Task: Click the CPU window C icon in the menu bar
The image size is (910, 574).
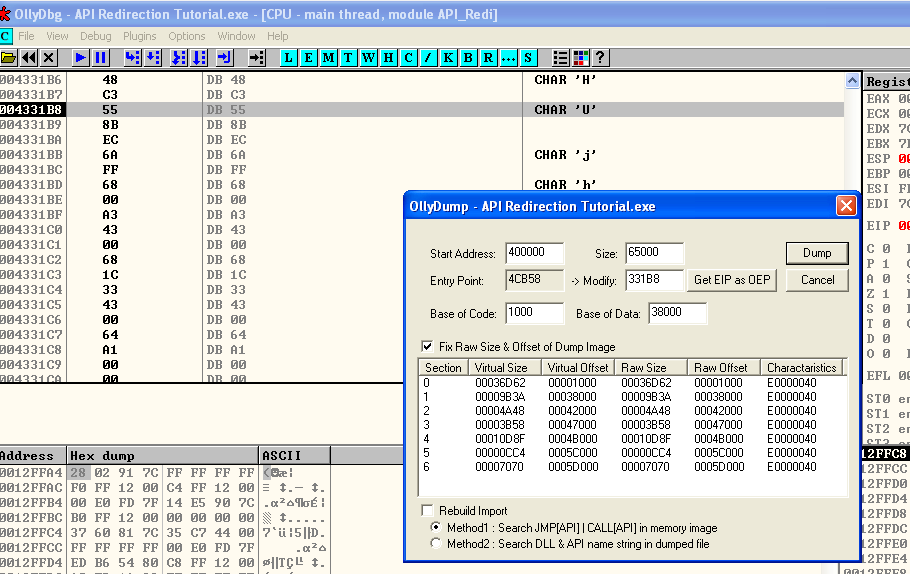Action: point(5,36)
